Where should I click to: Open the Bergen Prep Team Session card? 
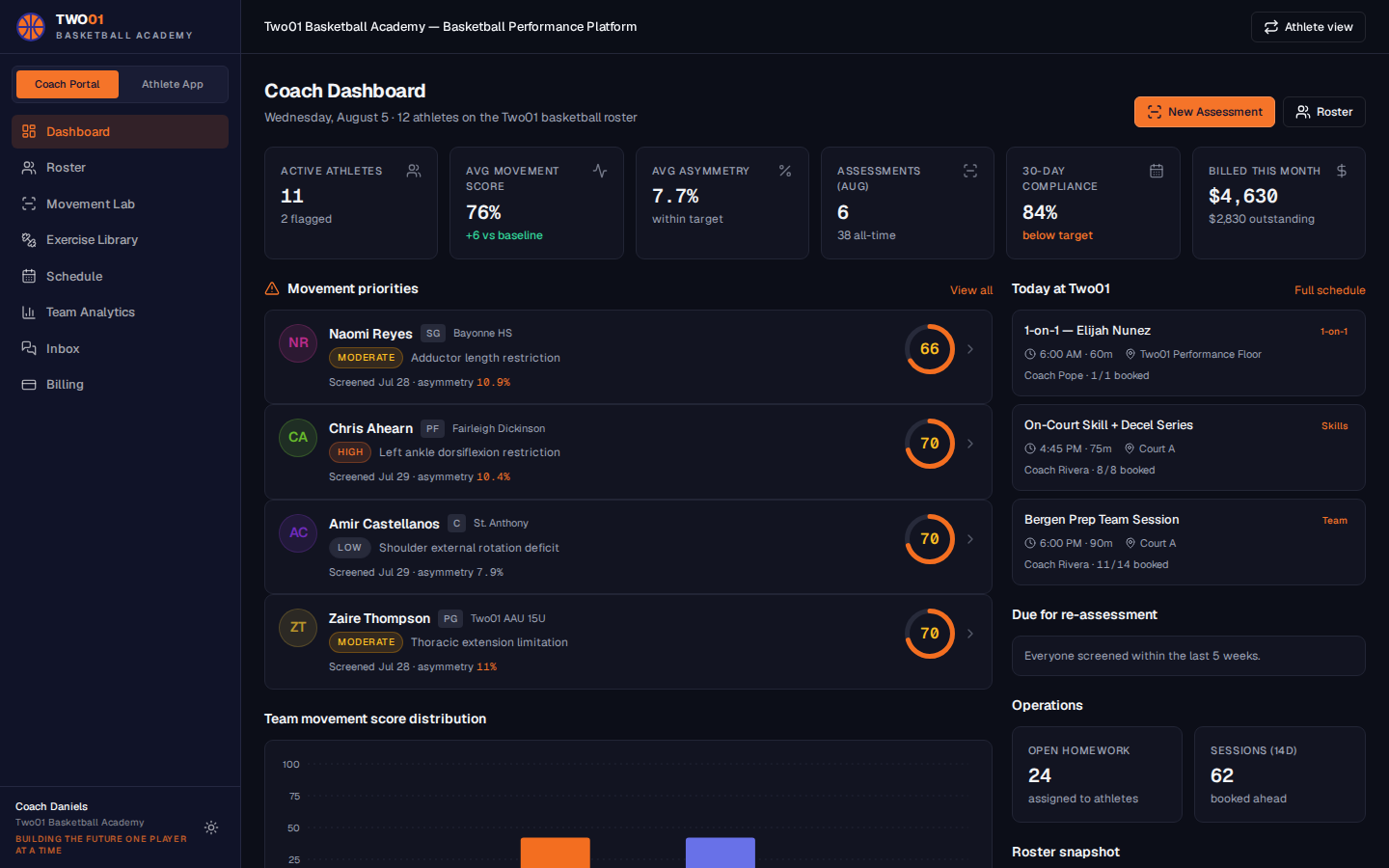[1188, 542]
